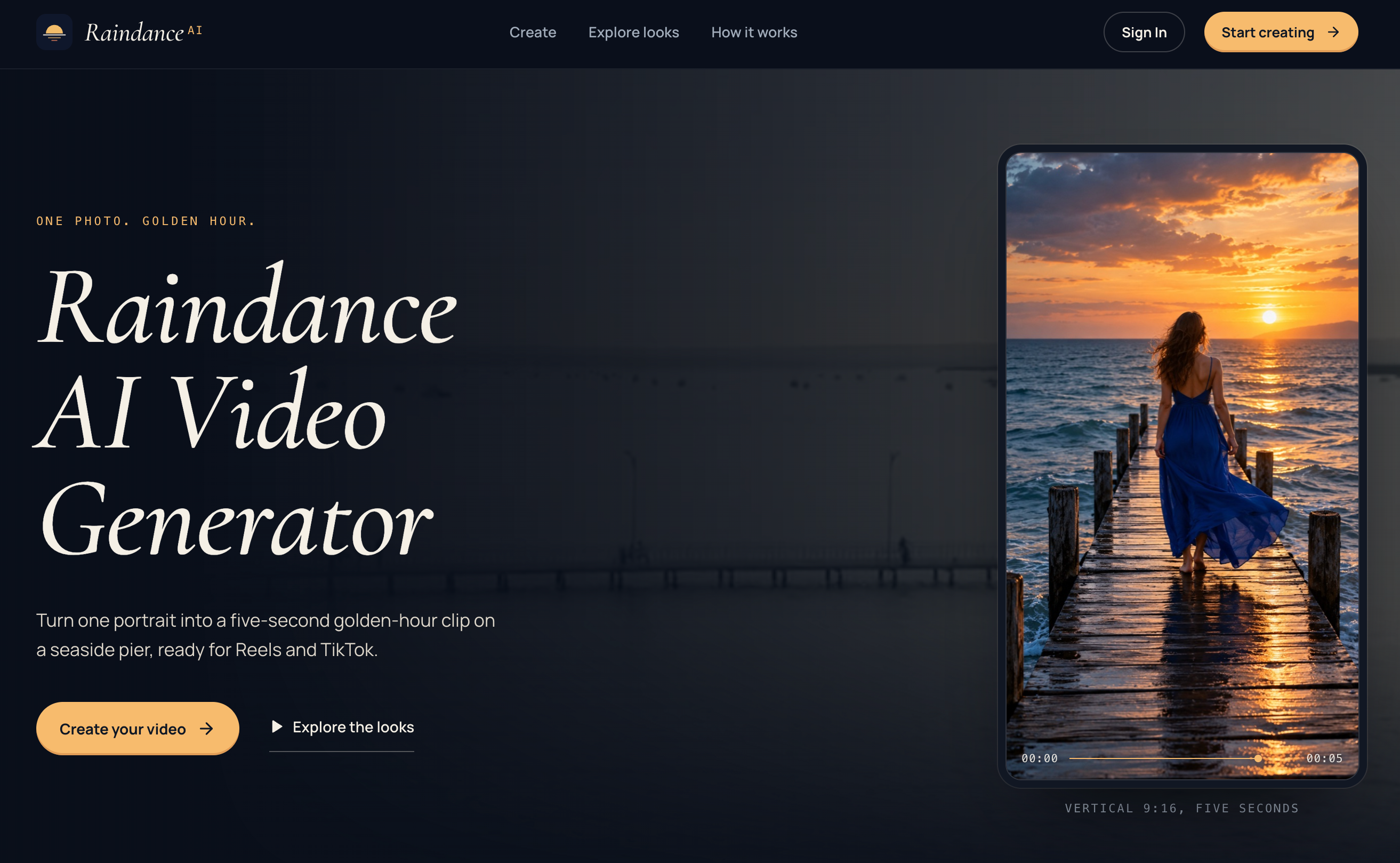Screen dimensions: 1400x863
Task: Click the progress bar playhead dot
Action: [1257, 758]
